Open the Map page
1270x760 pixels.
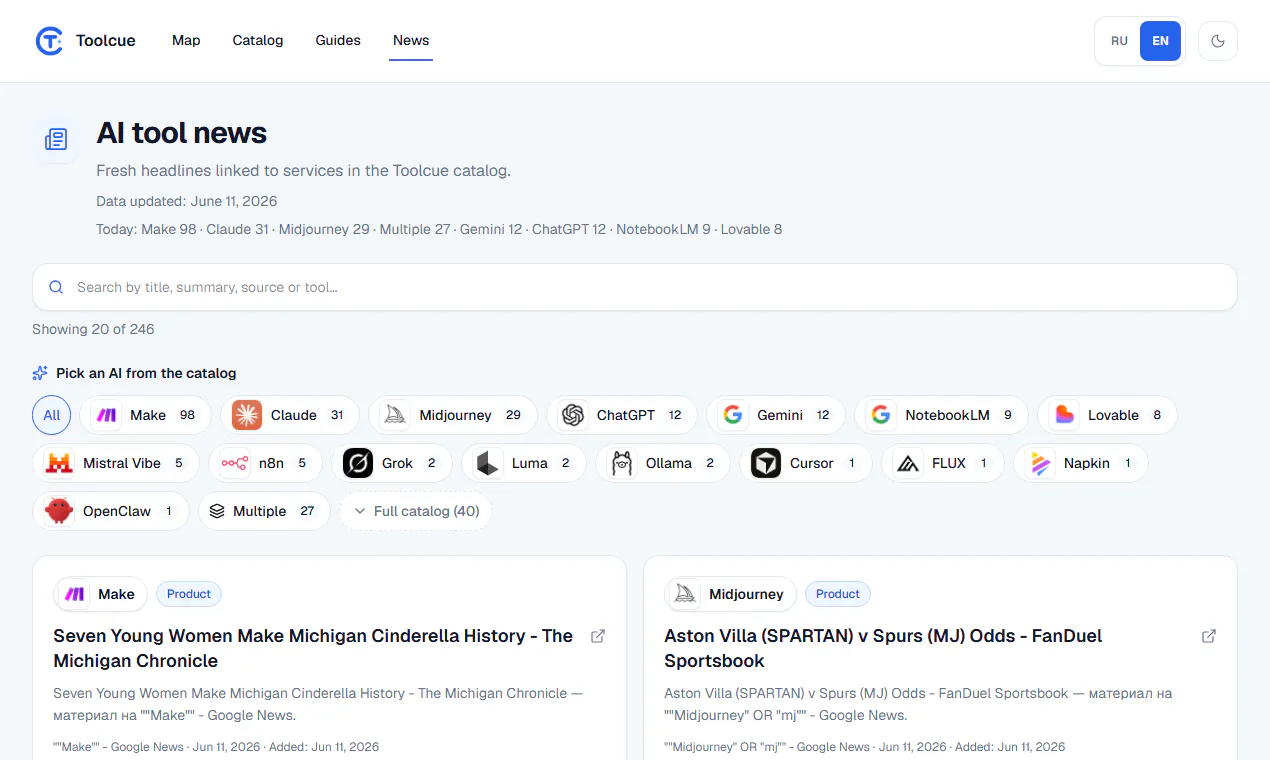click(x=186, y=41)
